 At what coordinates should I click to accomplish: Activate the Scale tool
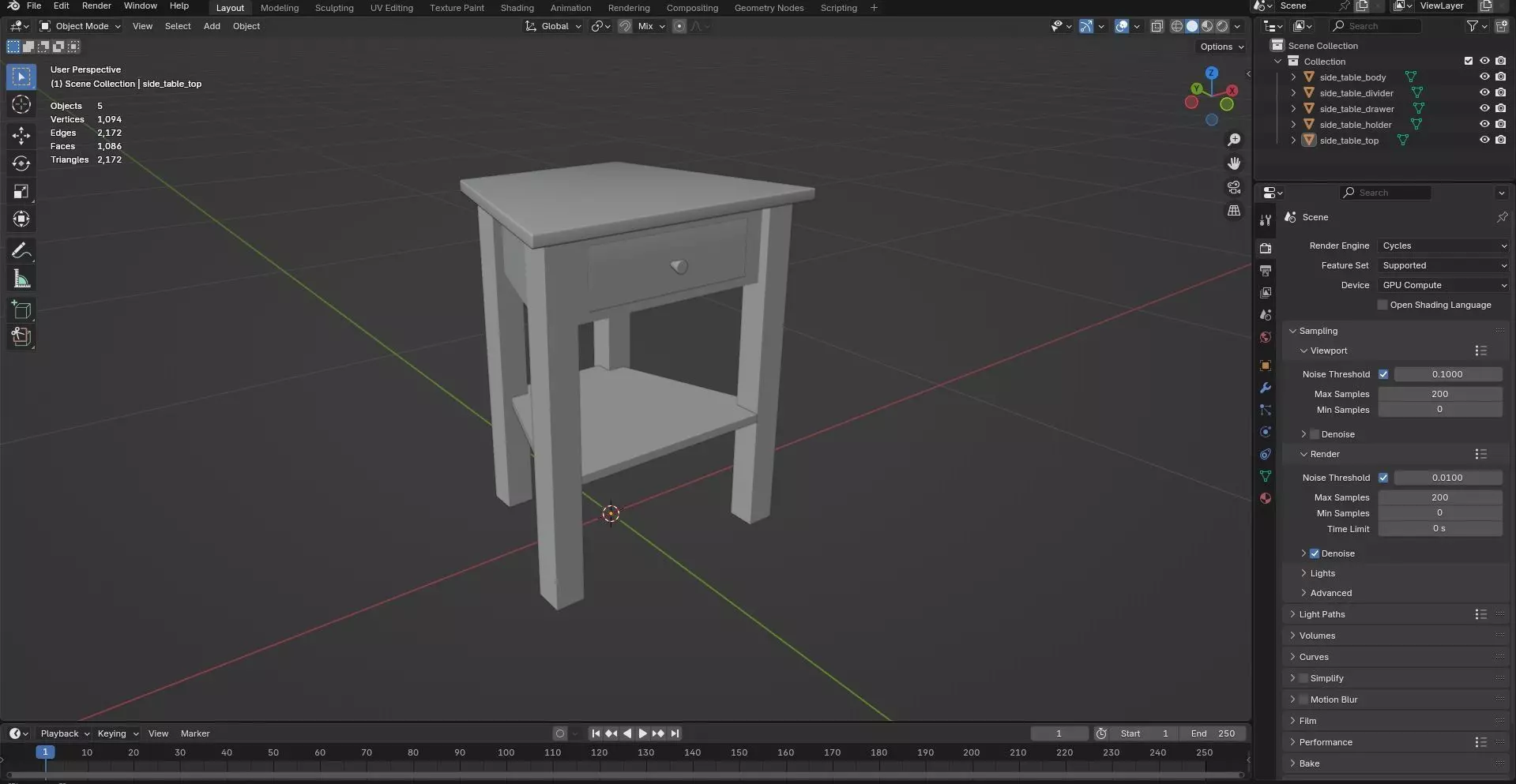click(x=21, y=191)
